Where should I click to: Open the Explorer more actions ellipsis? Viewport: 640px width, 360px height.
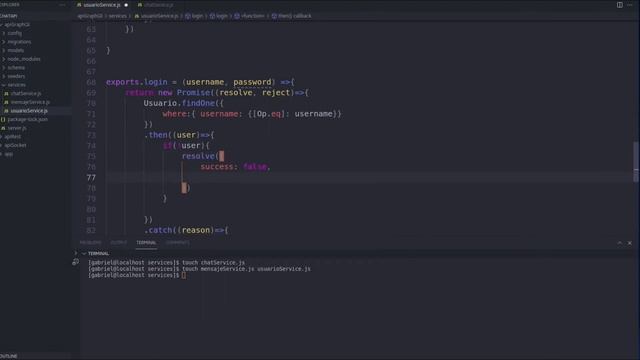pyautogui.click(x=62, y=5)
